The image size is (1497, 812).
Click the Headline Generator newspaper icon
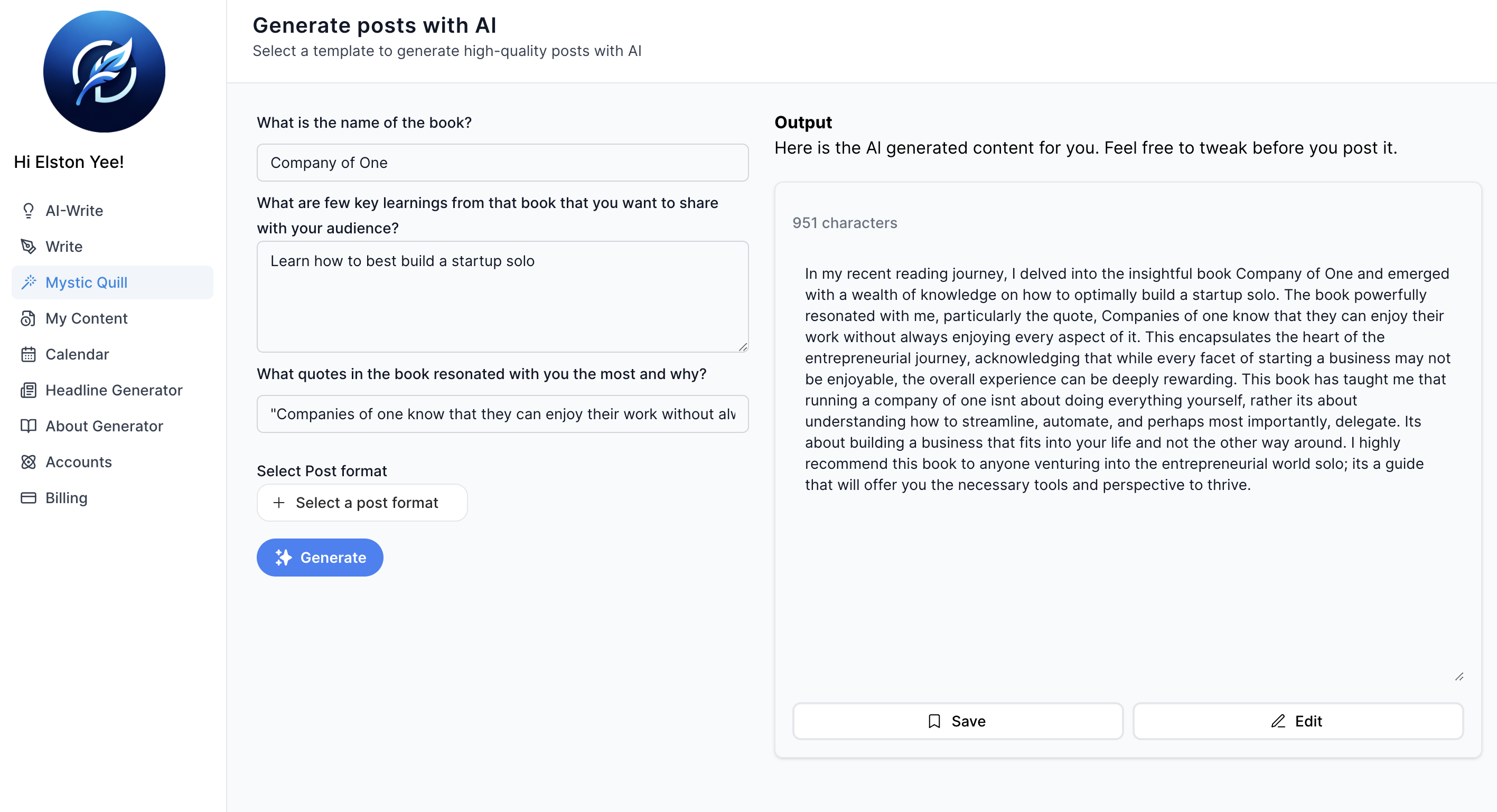pyautogui.click(x=28, y=390)
